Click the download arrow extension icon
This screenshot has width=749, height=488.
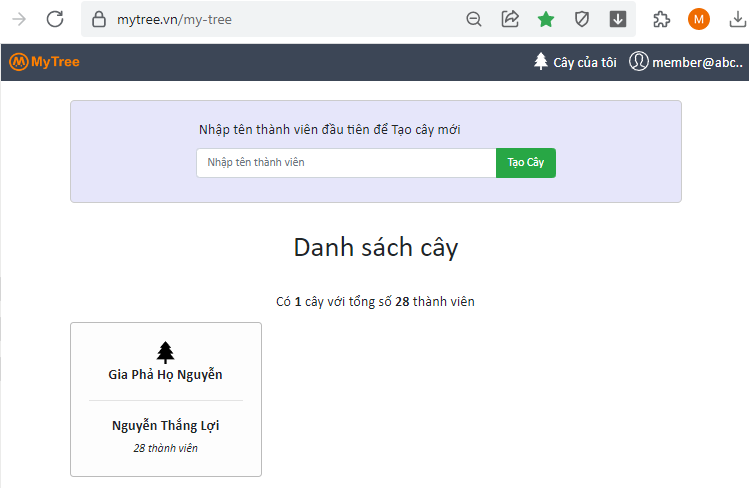(618, 19)
